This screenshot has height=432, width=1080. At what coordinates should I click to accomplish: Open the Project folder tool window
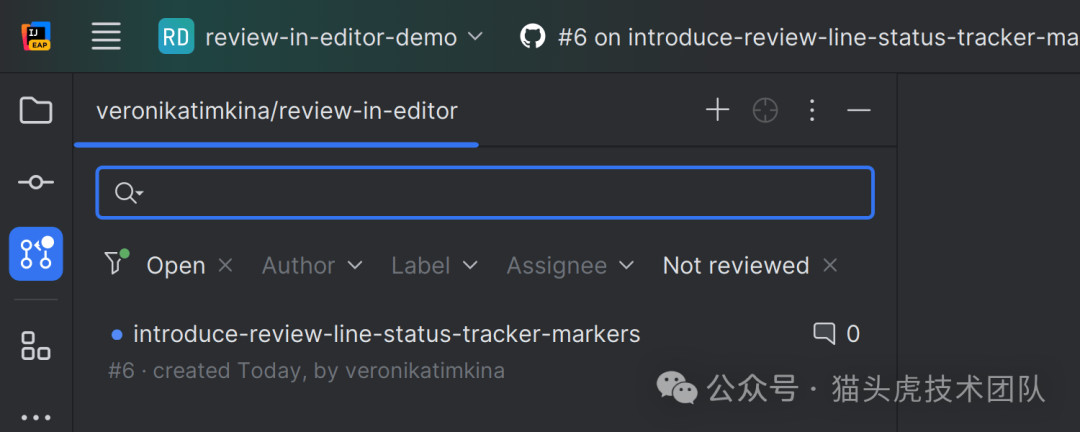pyautogui.click(x=36, y=110)
